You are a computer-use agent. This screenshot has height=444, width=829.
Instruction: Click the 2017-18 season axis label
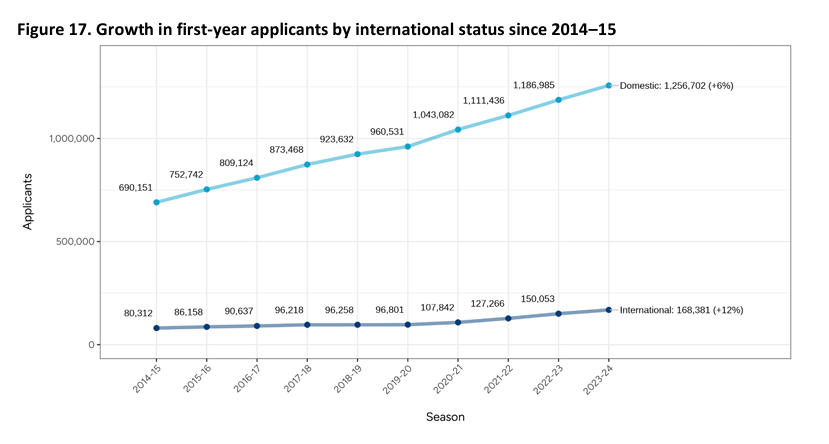point(297,378)
